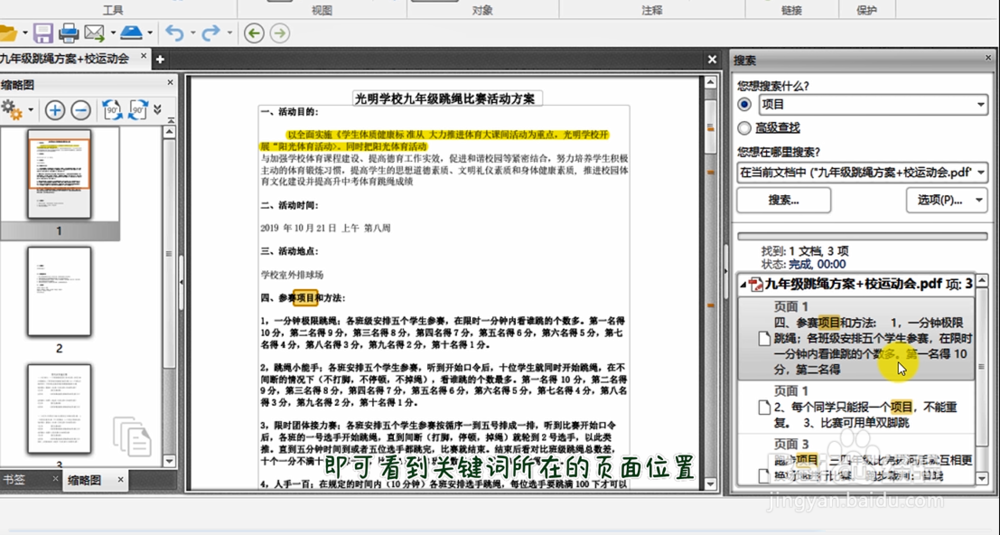Redo the last action
The width and height of the screenshot is (1000, 535).
point(210,33)
